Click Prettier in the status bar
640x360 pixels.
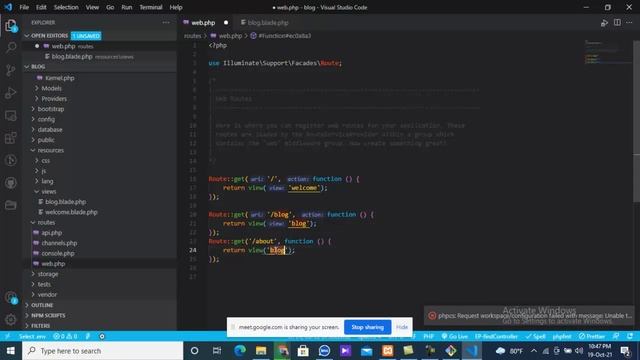592,336
